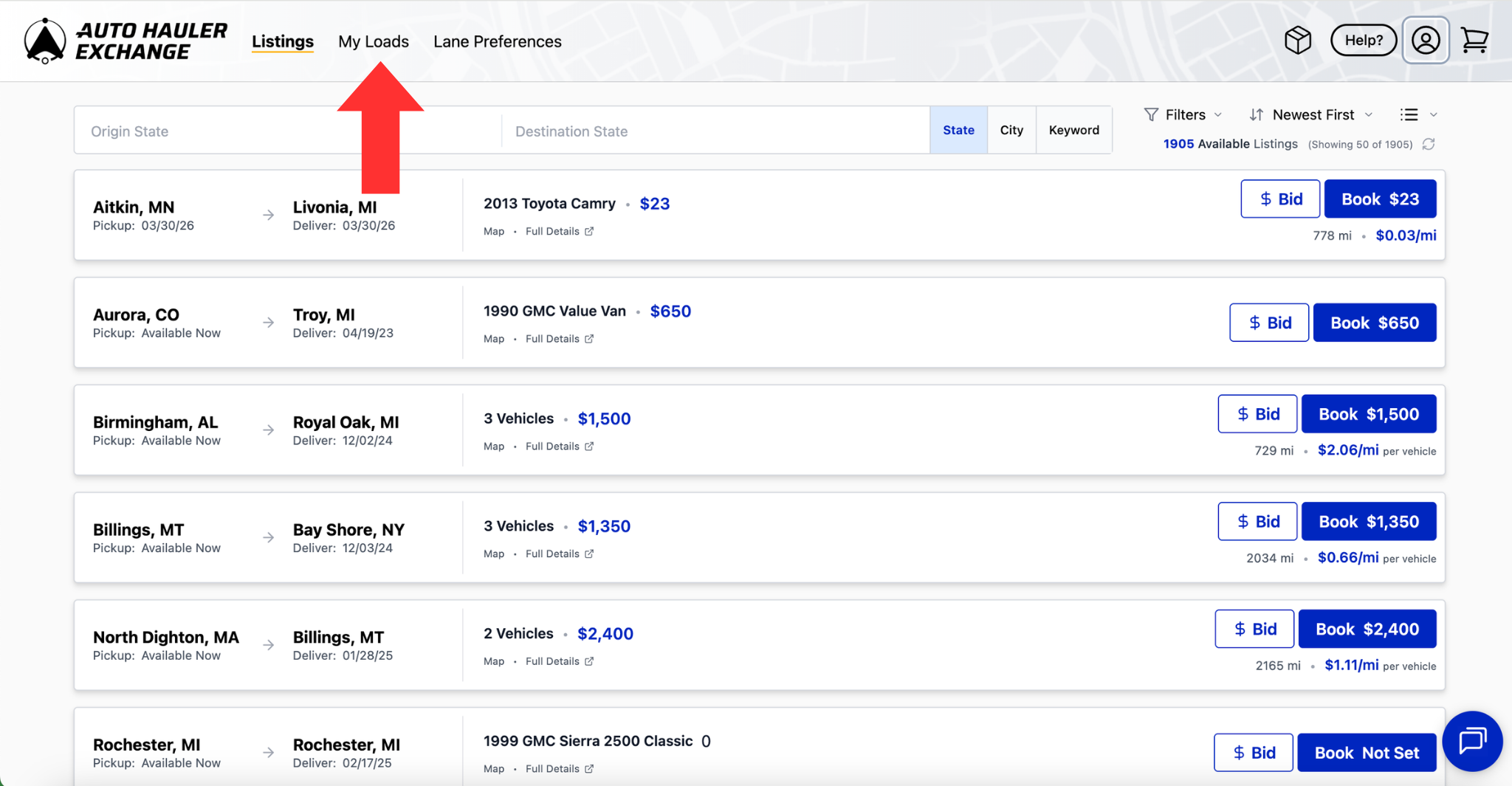
Task: Switch search mode to Keyword
Action: (x=1073, y=130)
